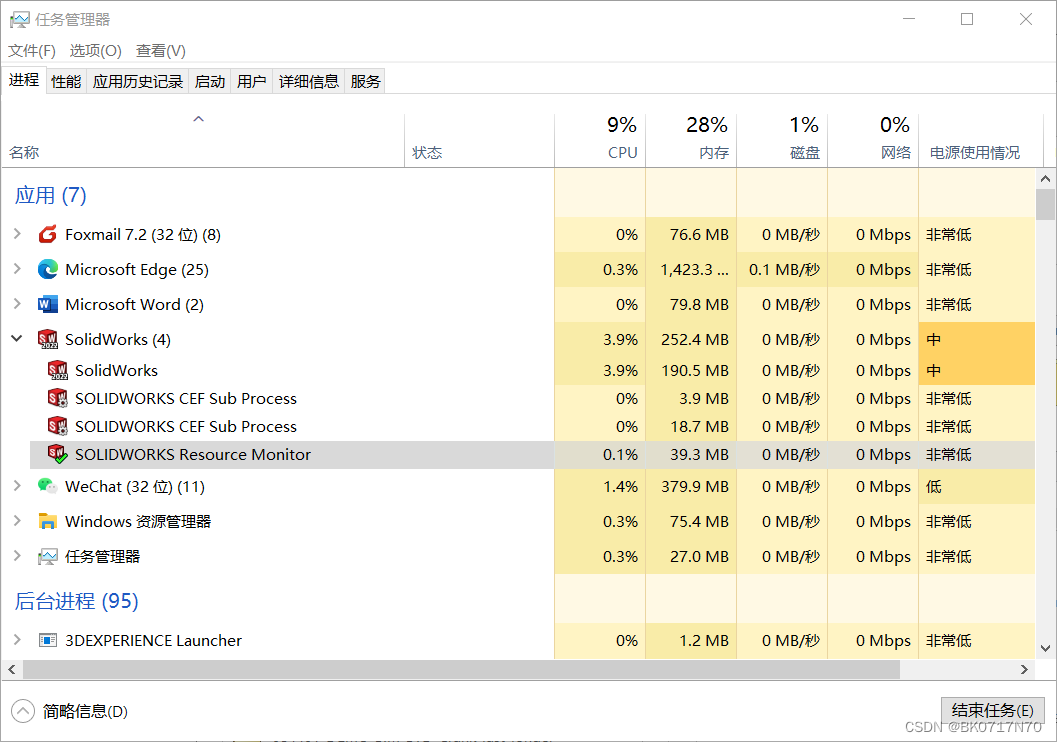1057x742 pixels.
Task: Expand the WeChat process entry
Action: click(x=18, y=486)
